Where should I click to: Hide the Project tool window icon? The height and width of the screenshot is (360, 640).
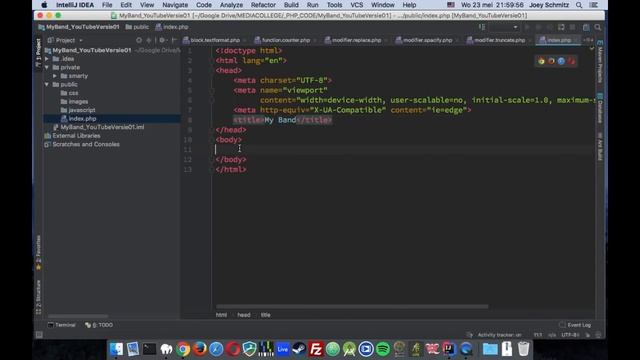(x=174, y=40)
